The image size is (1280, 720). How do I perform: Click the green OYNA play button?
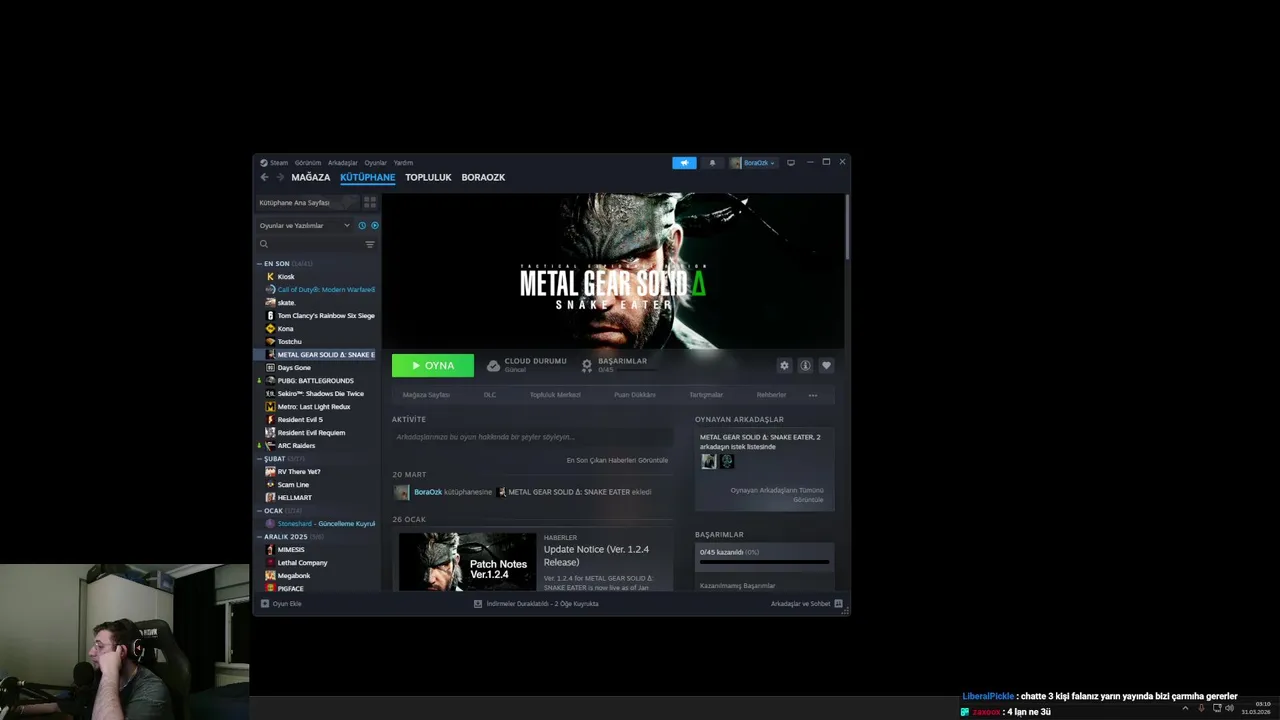tap(433, 366)
